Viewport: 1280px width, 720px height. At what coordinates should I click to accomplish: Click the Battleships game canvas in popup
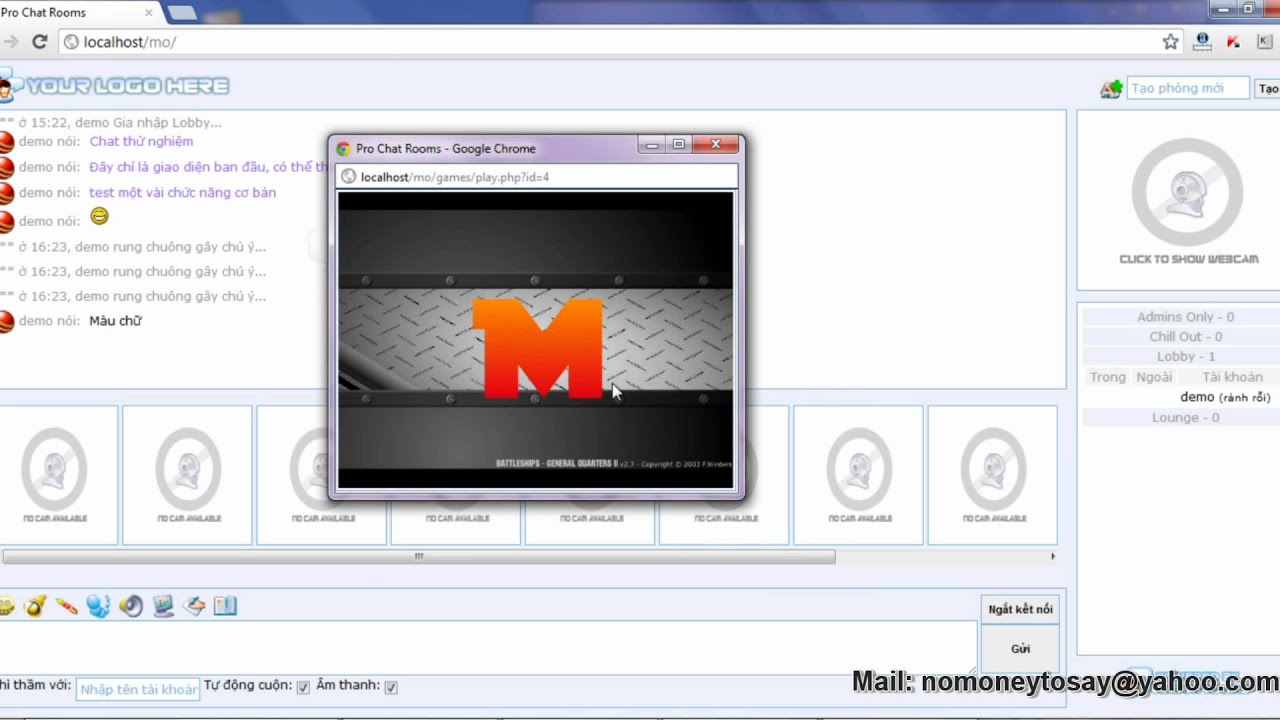pos(535,340)
